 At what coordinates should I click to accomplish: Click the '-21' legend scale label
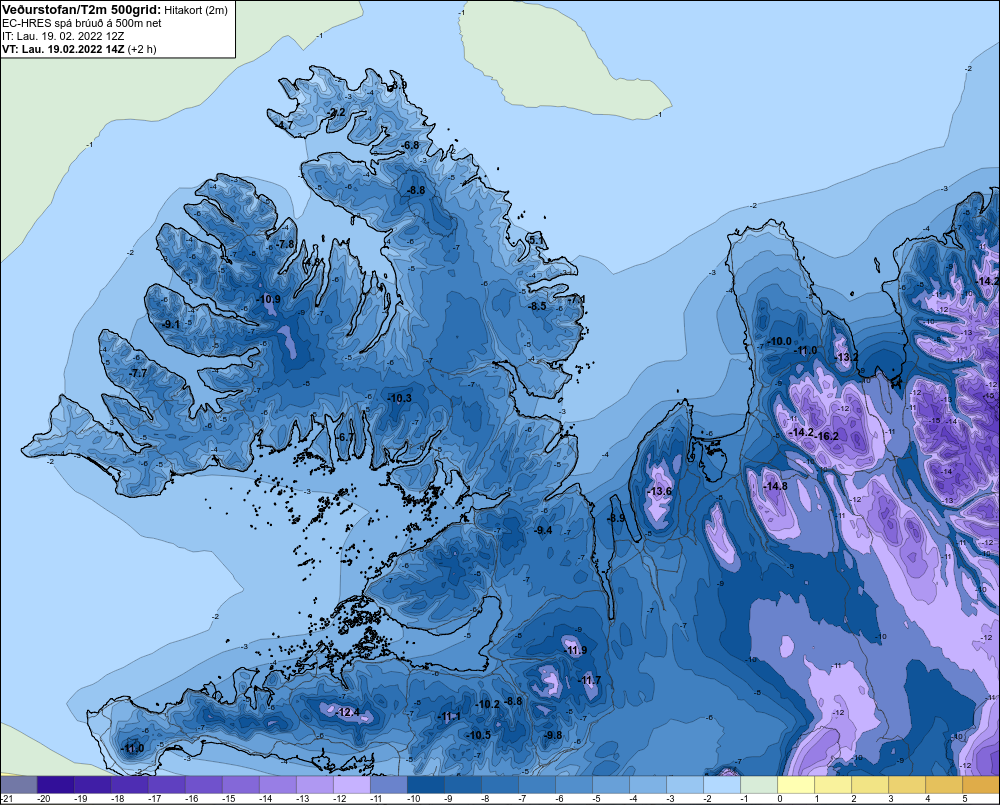[x=7, y=799]
